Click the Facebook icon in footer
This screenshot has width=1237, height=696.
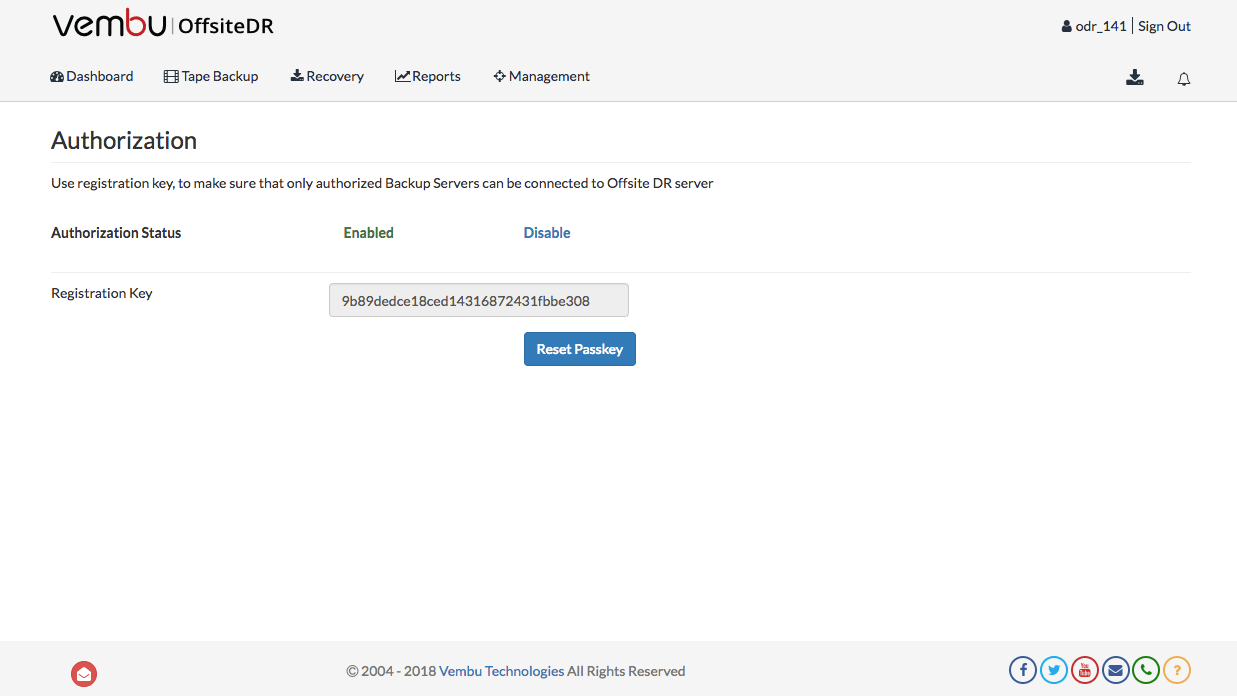click(1022, 670)
